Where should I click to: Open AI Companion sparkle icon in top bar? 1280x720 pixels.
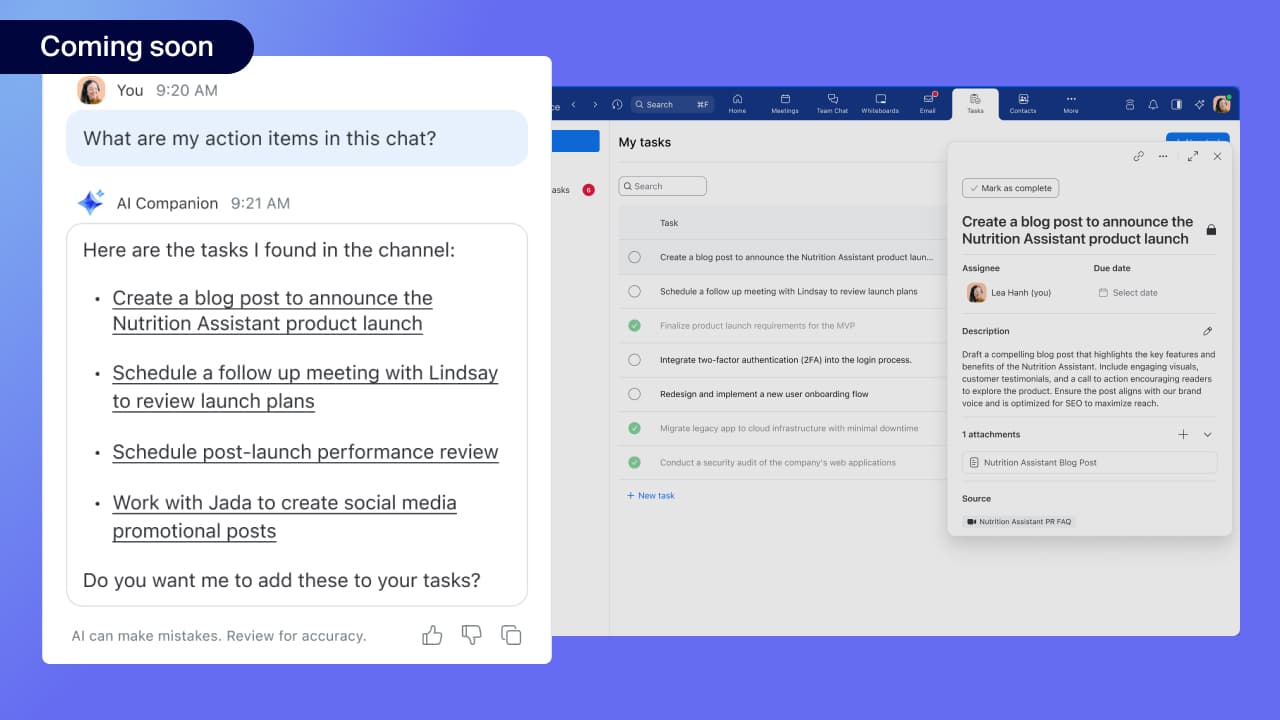coord(1199,104)
